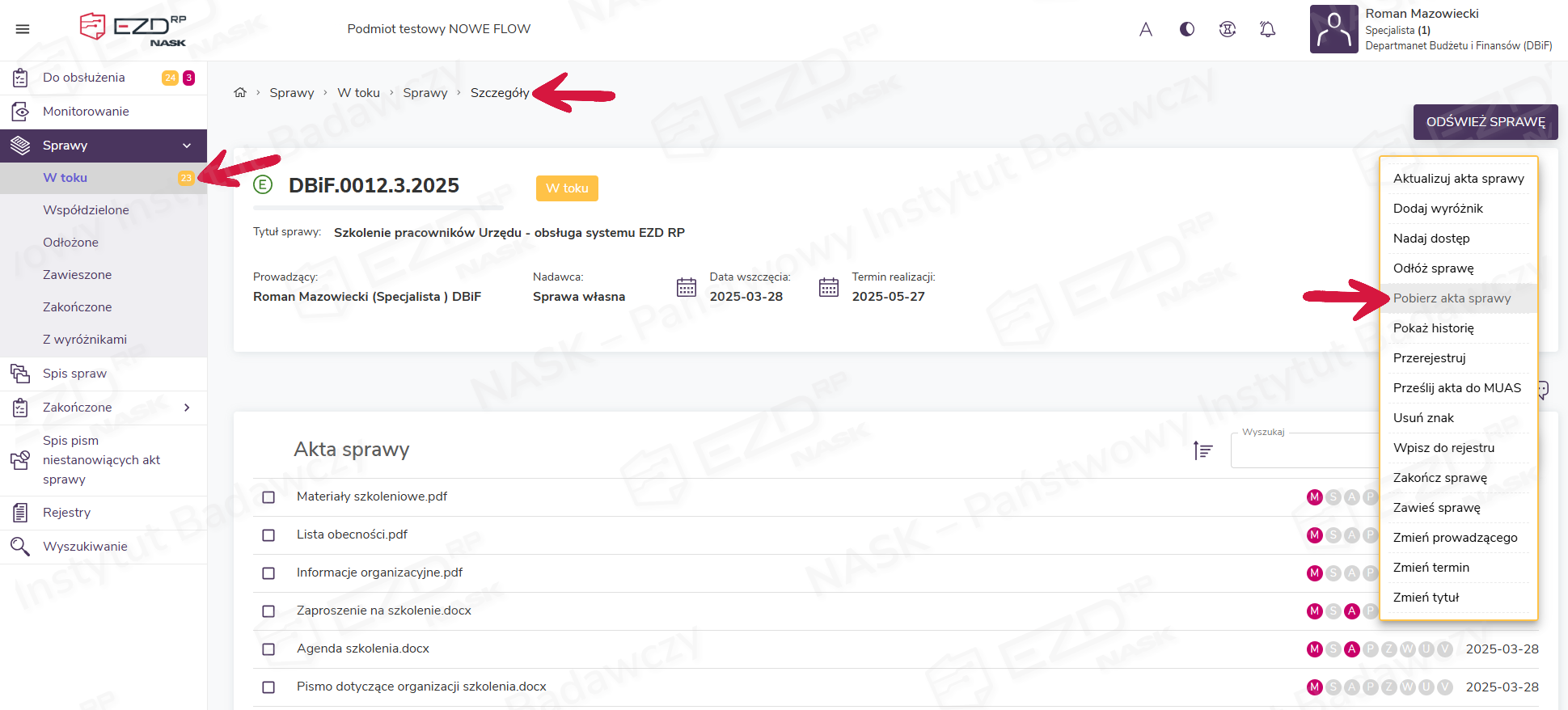Toggle the contrast mode icon

point(1186,30)
